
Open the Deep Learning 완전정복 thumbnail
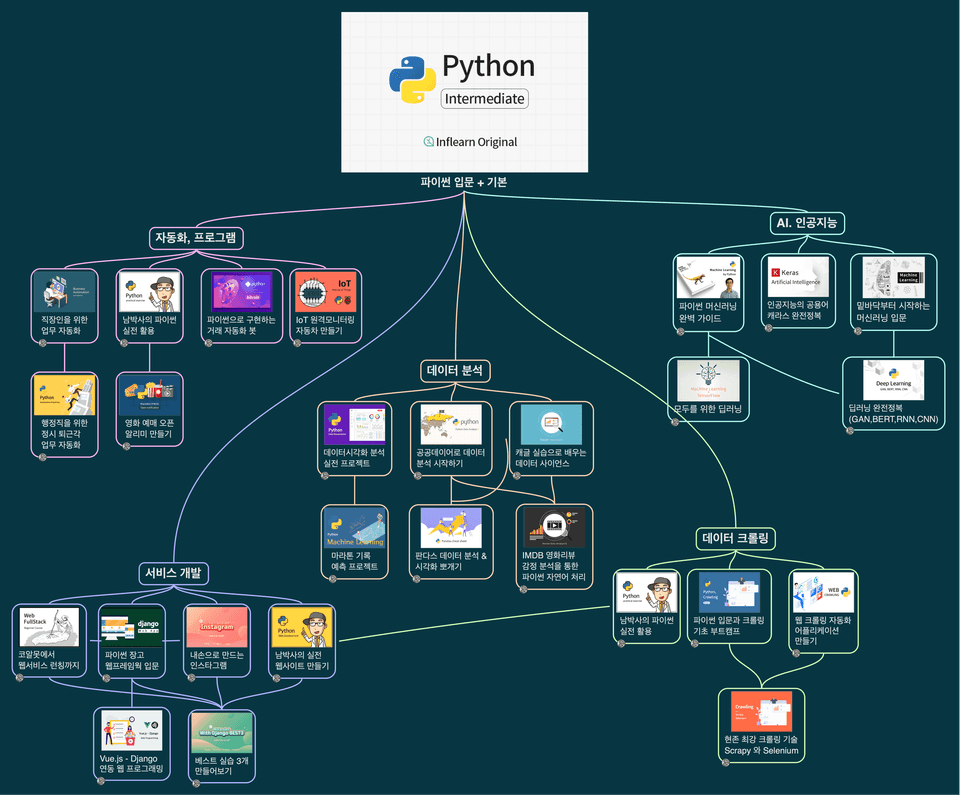(x=893, y=380)
